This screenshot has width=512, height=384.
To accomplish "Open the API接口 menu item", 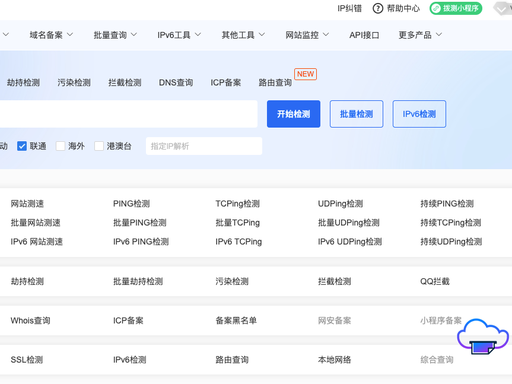I will tap(364, 35).
